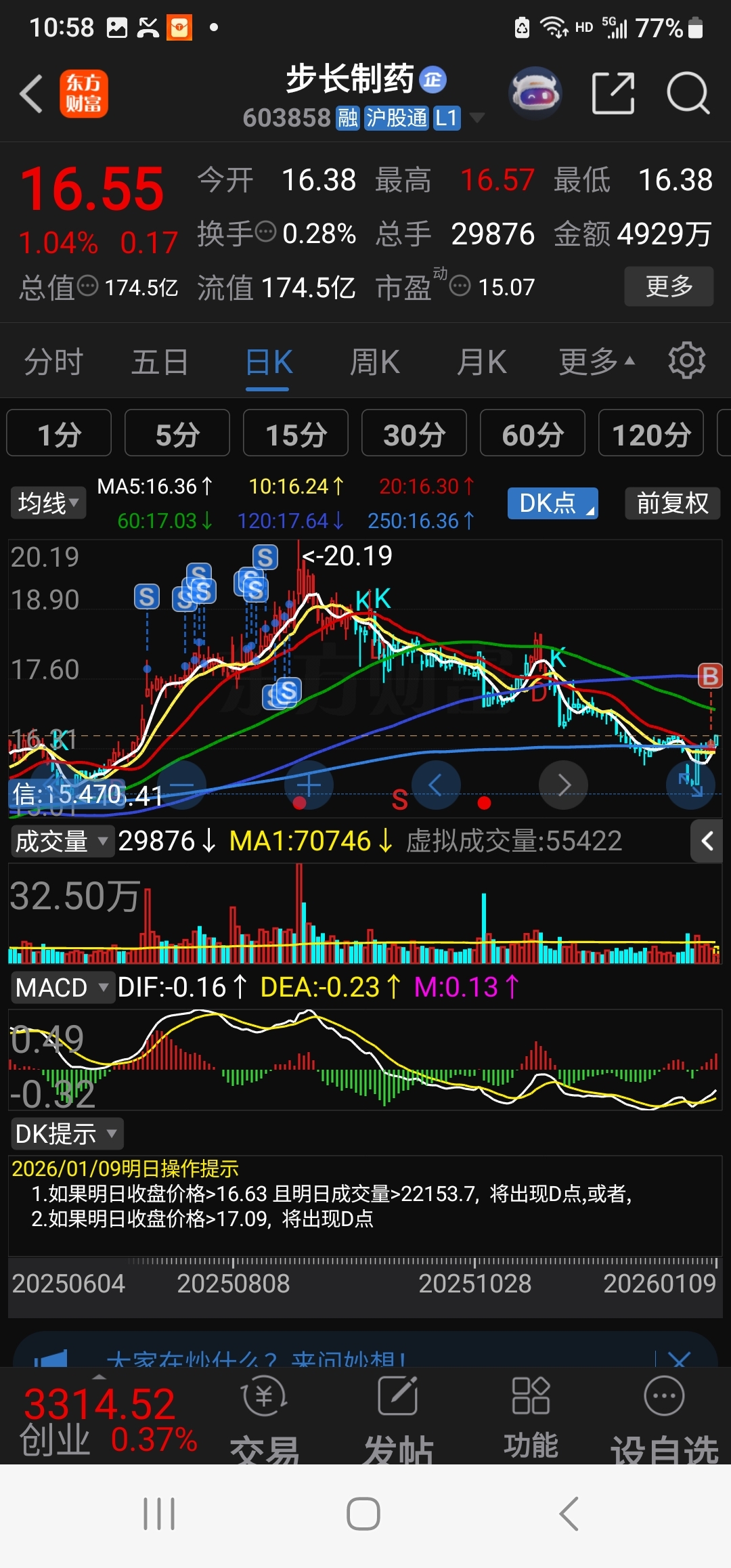Toggle the DK点 indicator button
This screenshot has height=1568, width=731.
[553, 503]
